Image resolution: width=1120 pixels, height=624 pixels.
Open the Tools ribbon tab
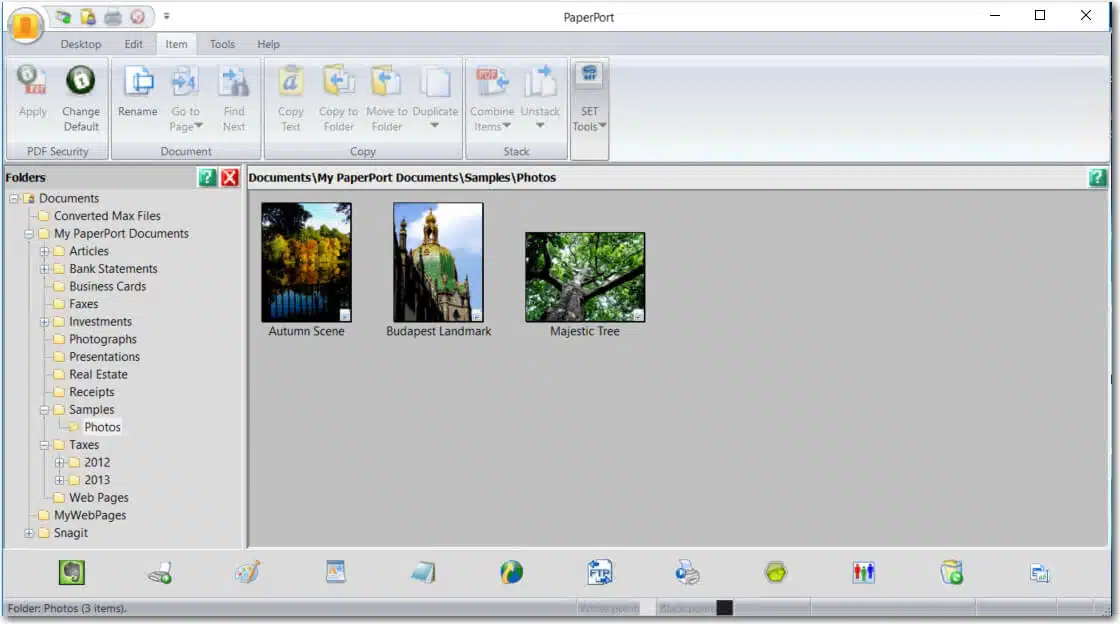point(222,44)
